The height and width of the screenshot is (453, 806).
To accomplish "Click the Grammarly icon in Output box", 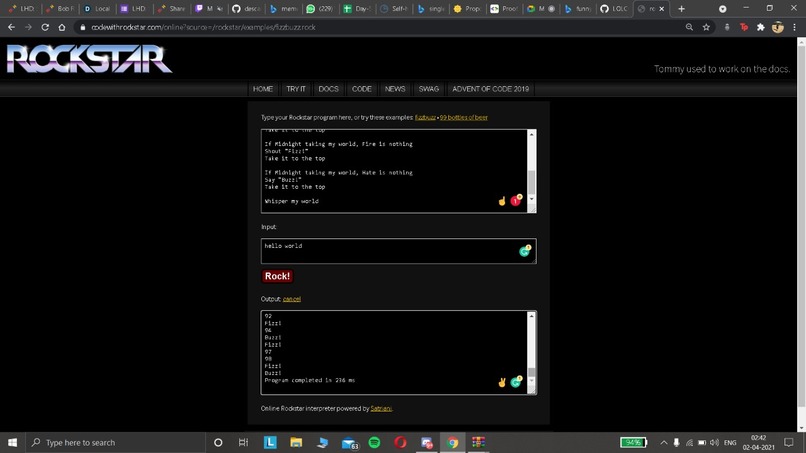I will [516, 382].
